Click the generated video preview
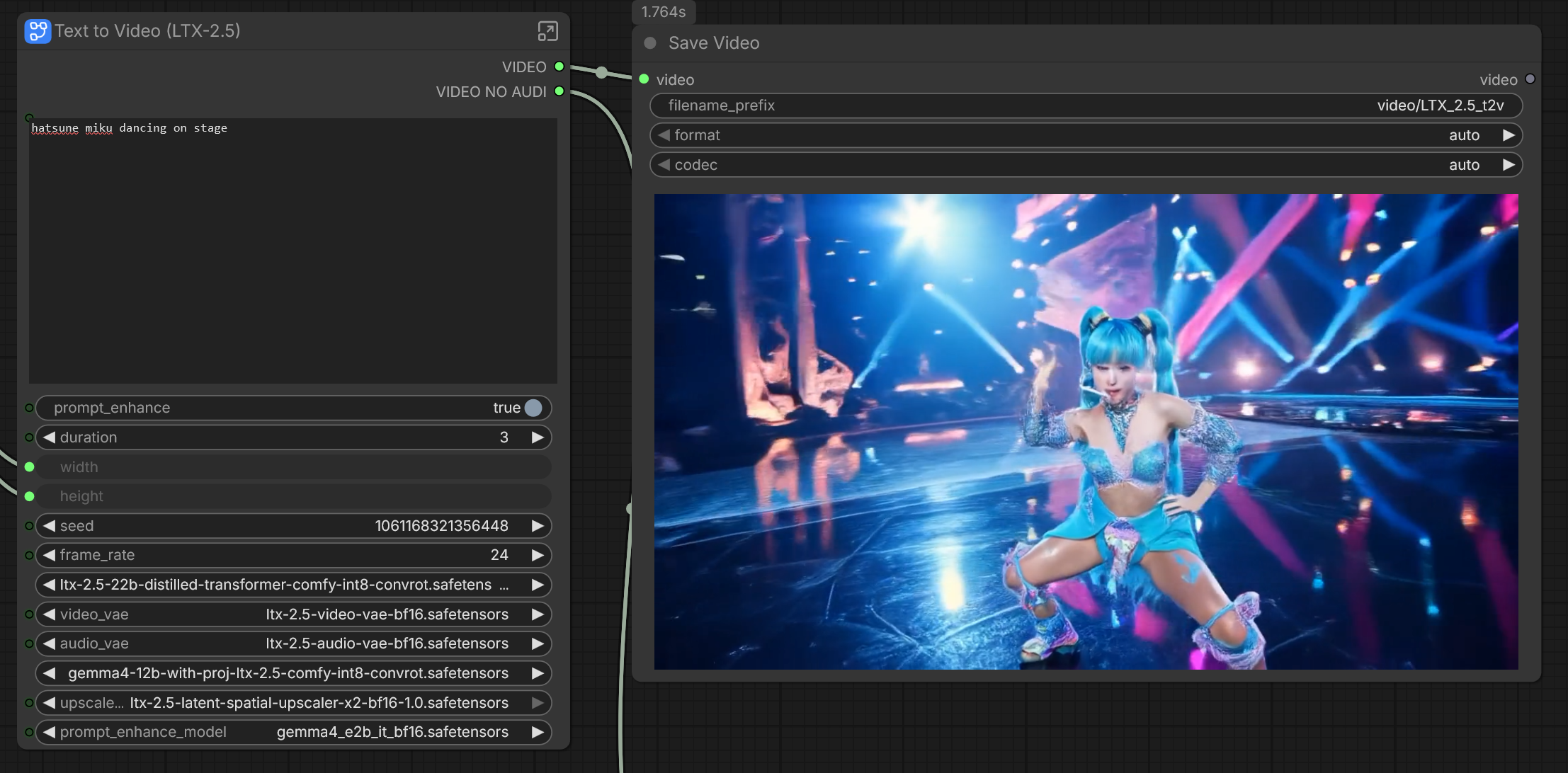The width and height of the screenshot is (1568, 773). tap(1086, 432)
